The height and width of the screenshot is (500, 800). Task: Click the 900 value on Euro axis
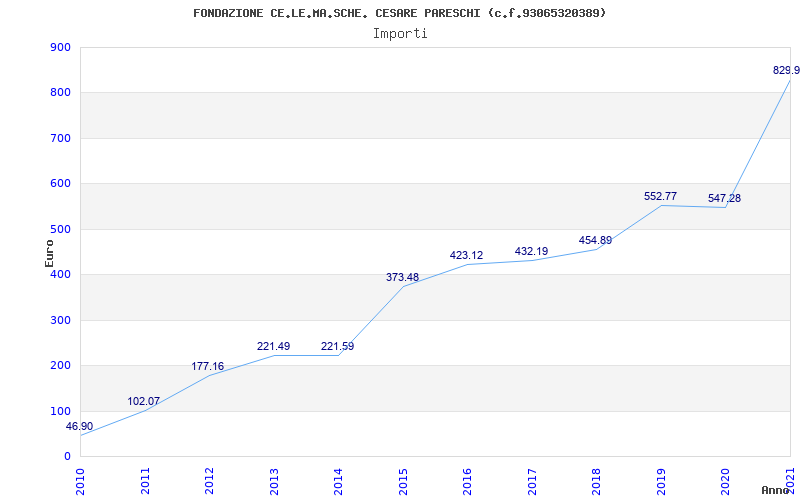point(60,47)
